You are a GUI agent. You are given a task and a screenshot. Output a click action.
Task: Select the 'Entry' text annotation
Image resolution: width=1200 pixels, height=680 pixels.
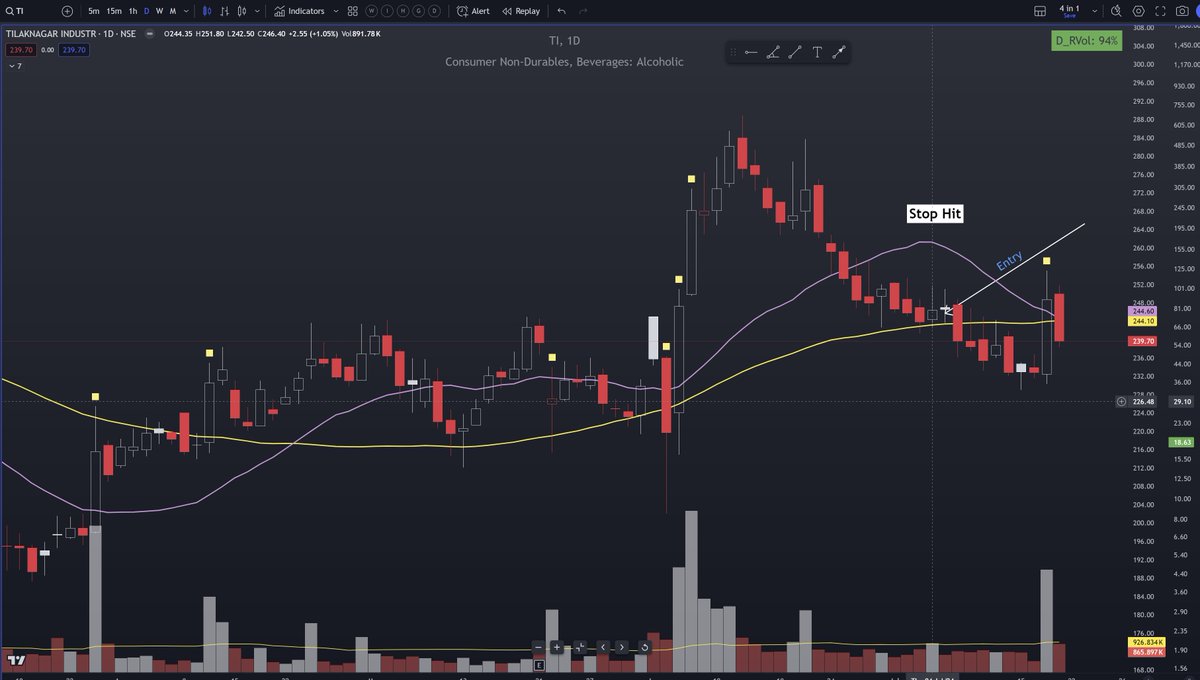point(1009,262)
